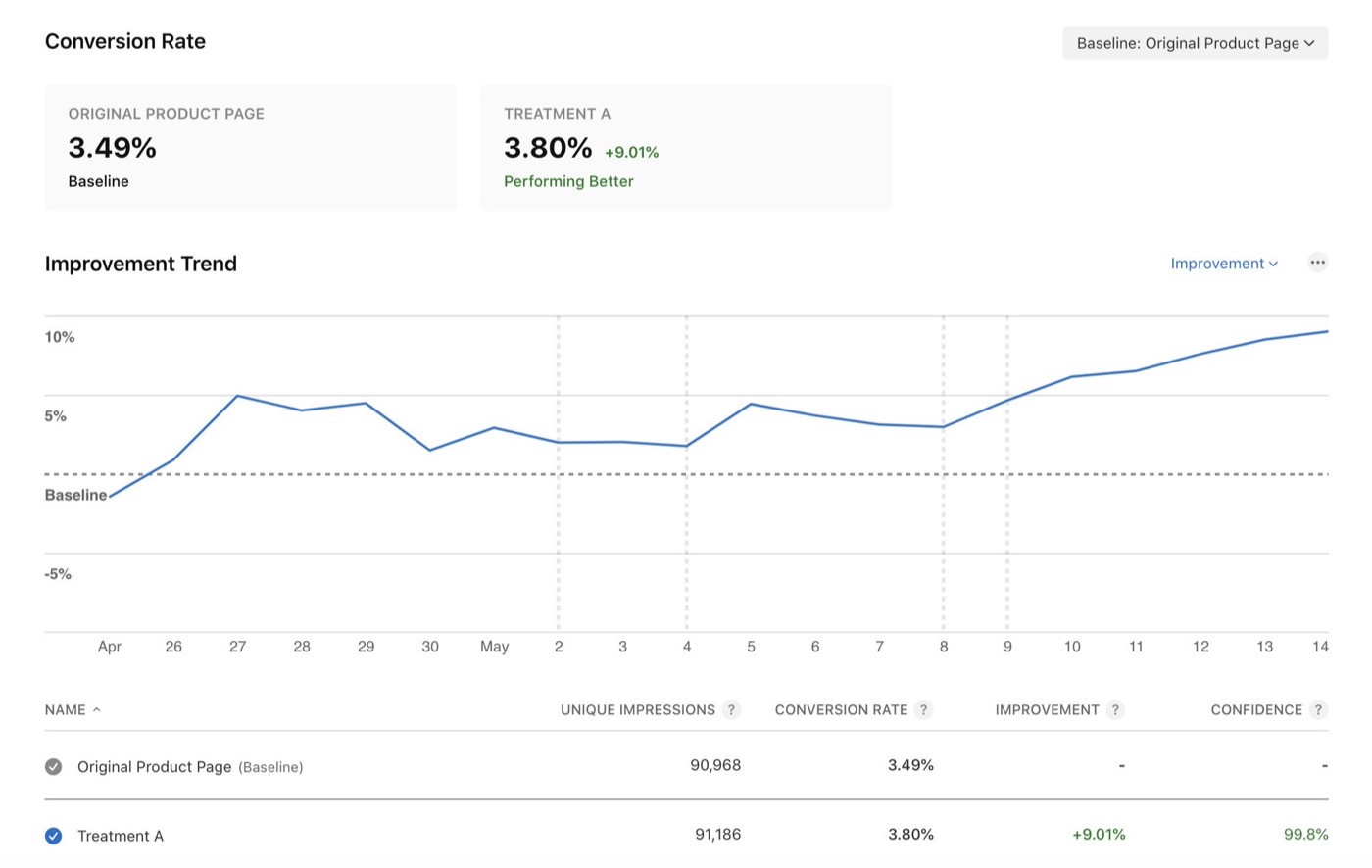Select the Treatment A summary card

tap(686, 147)
